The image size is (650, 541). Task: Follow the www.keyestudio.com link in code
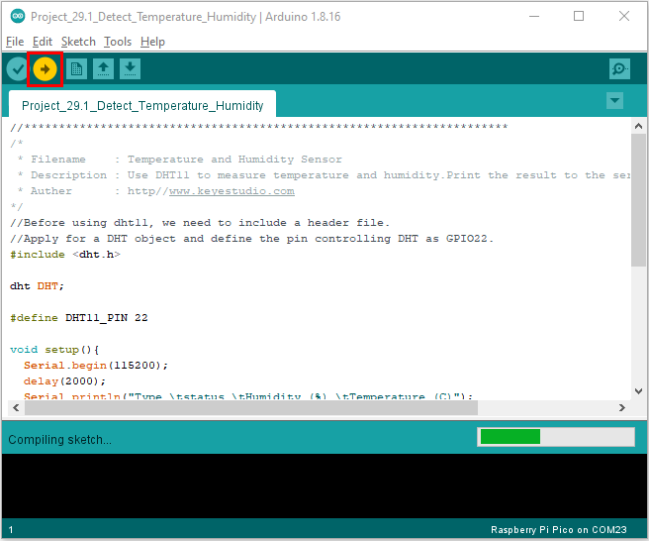pos(232,191)
